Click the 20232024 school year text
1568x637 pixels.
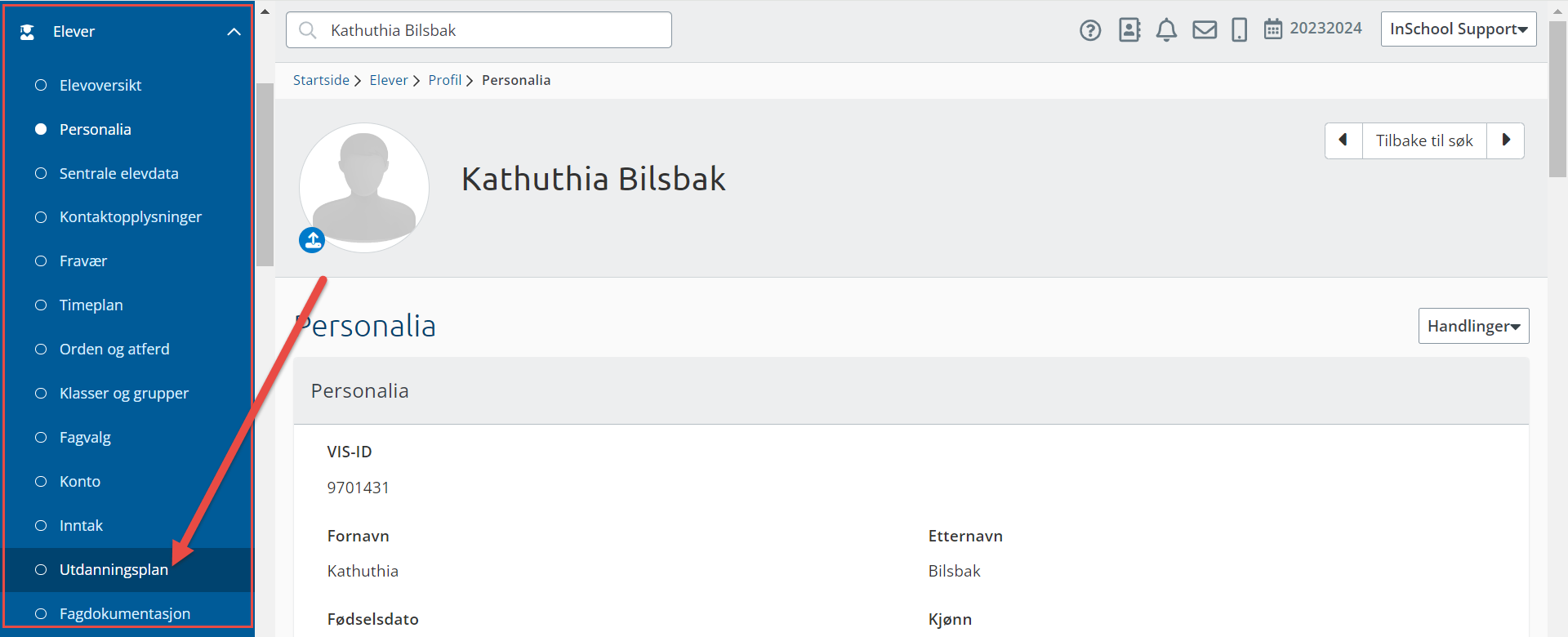[1325, 29]
